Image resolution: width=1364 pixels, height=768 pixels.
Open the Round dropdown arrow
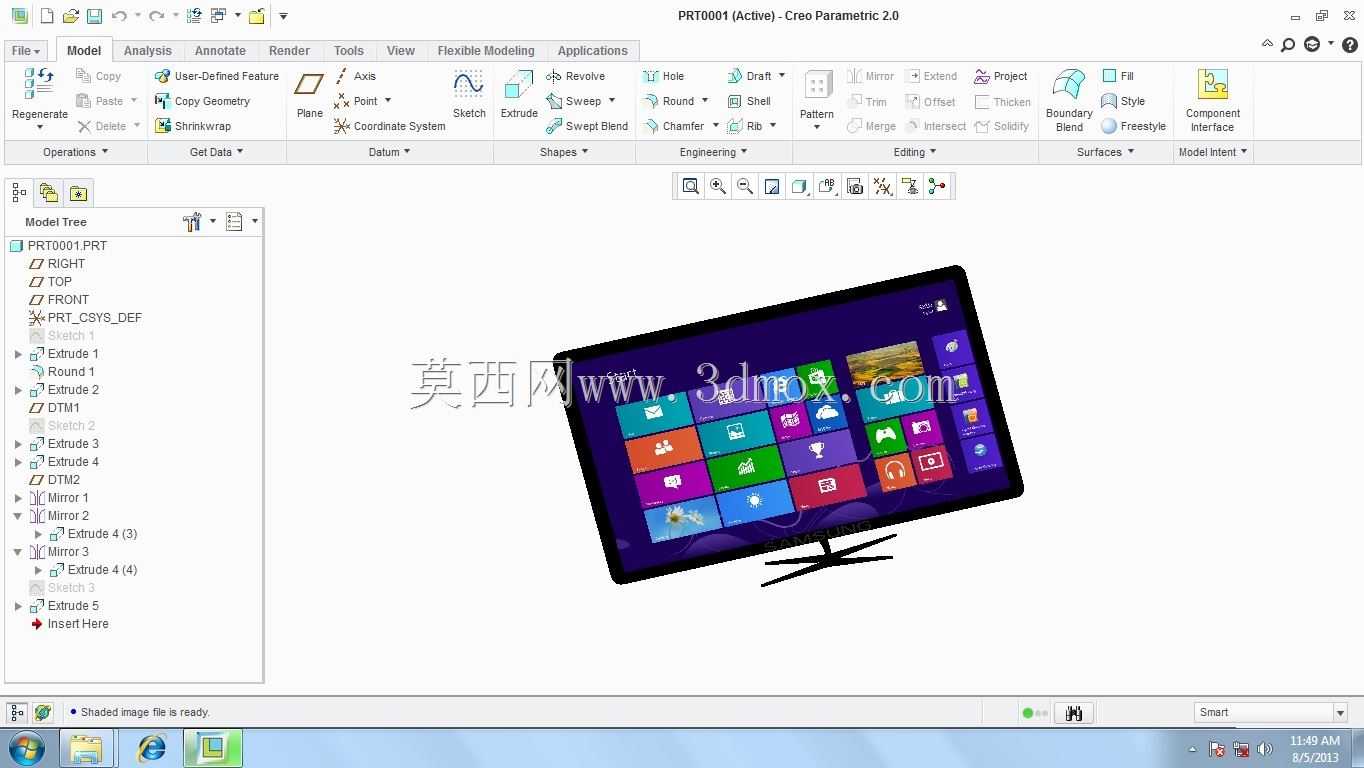[705, 101]
